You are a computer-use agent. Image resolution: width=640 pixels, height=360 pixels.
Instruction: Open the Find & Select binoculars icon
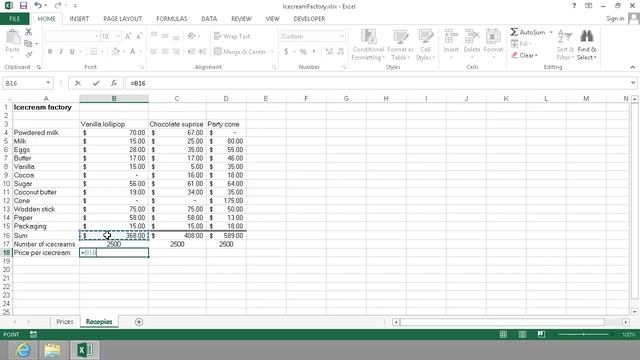(x=587, y=36)
